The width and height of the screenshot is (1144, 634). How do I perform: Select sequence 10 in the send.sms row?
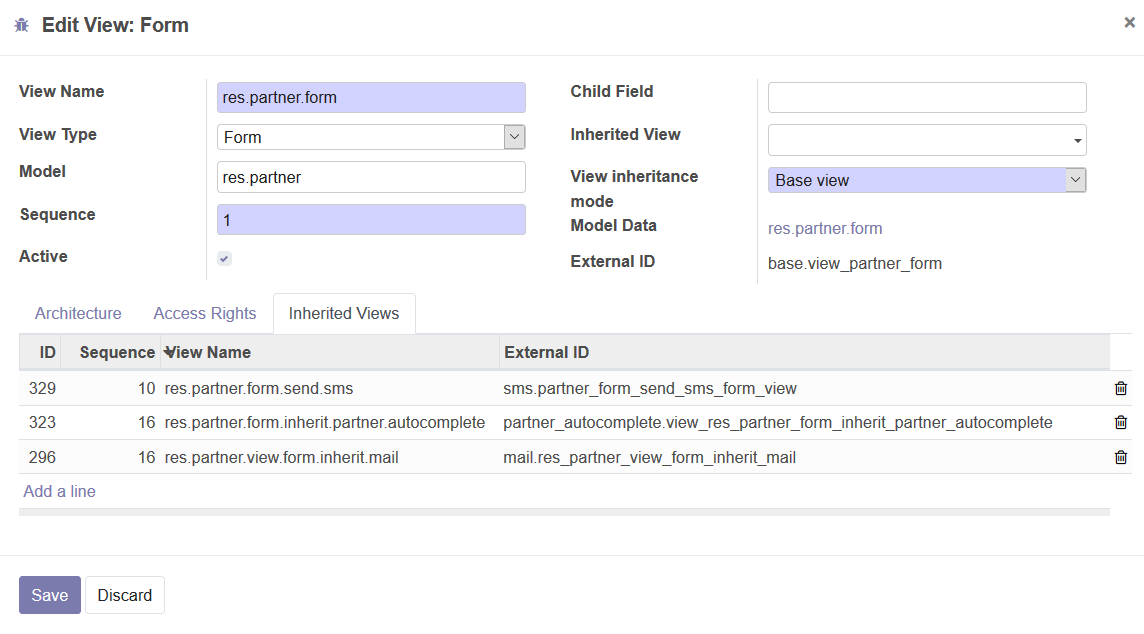tap(147, 389)
